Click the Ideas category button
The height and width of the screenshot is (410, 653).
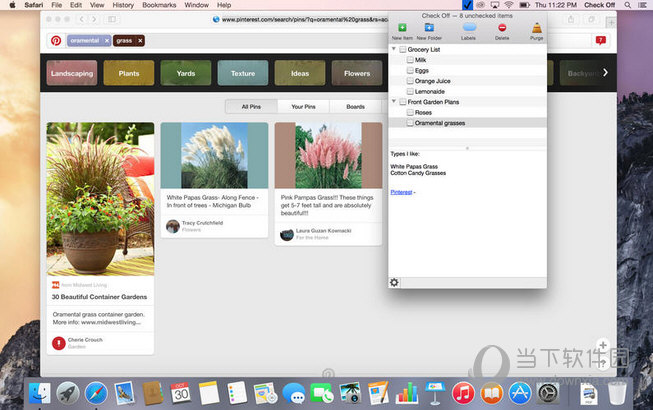[x=300, y=73]
